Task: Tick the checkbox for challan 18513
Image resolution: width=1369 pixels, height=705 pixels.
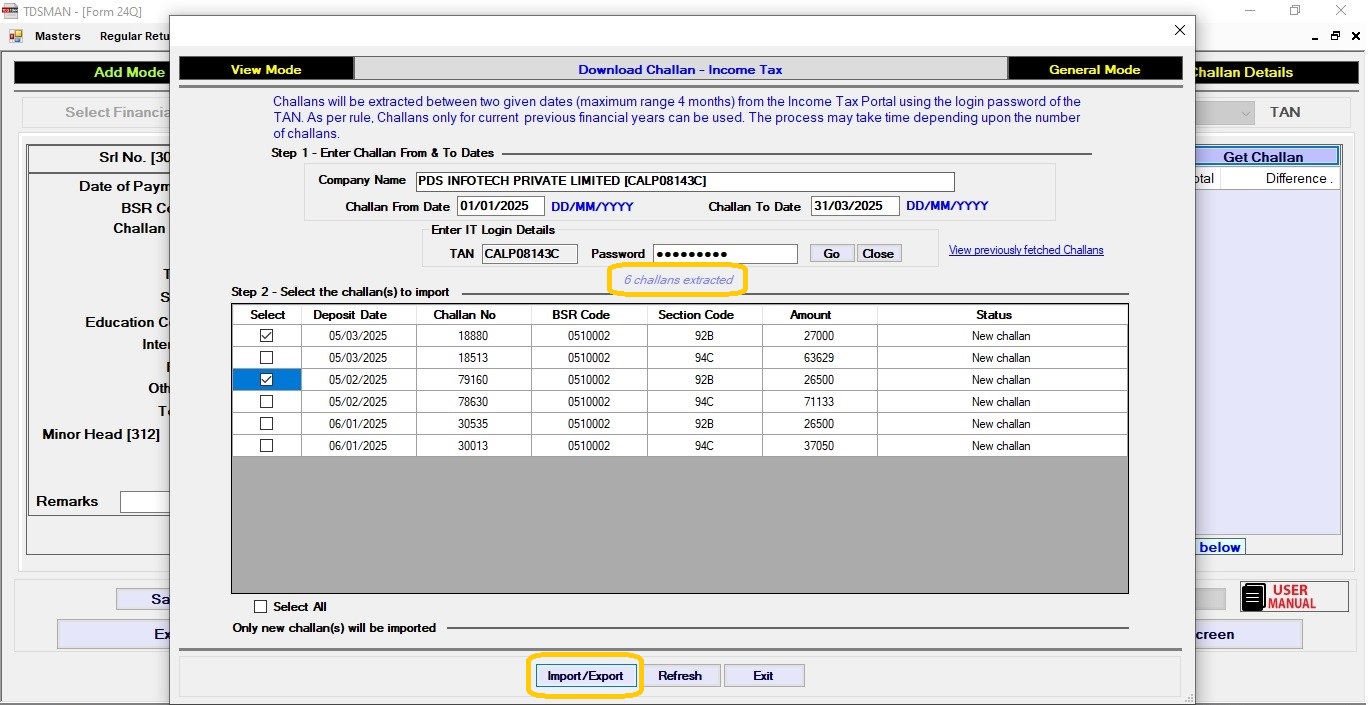Action: pyautogui.click(x=266, y=358)
